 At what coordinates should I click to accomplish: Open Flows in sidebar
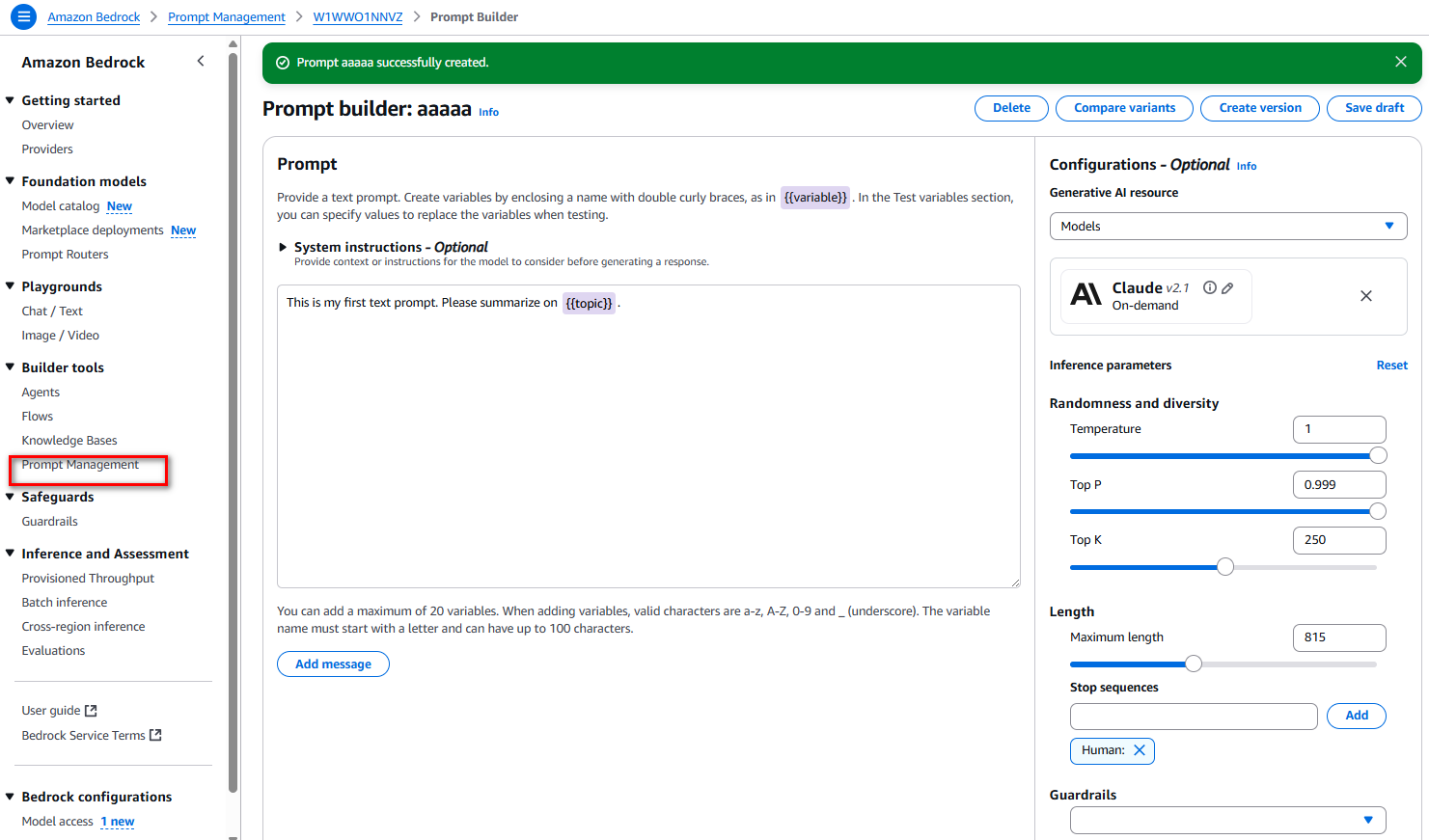tap(38, 417)
